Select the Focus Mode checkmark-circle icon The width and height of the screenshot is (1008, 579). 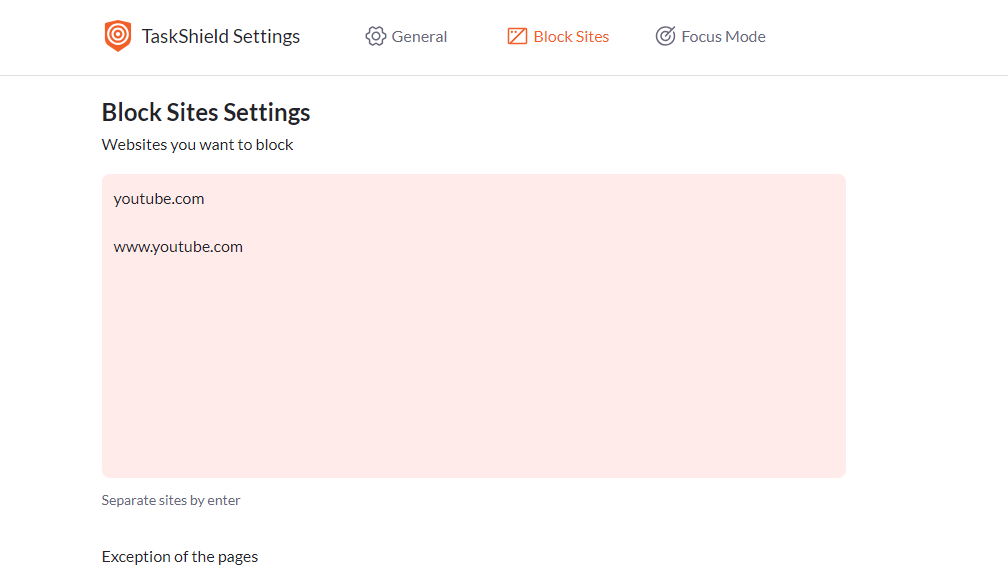[665, 36]
